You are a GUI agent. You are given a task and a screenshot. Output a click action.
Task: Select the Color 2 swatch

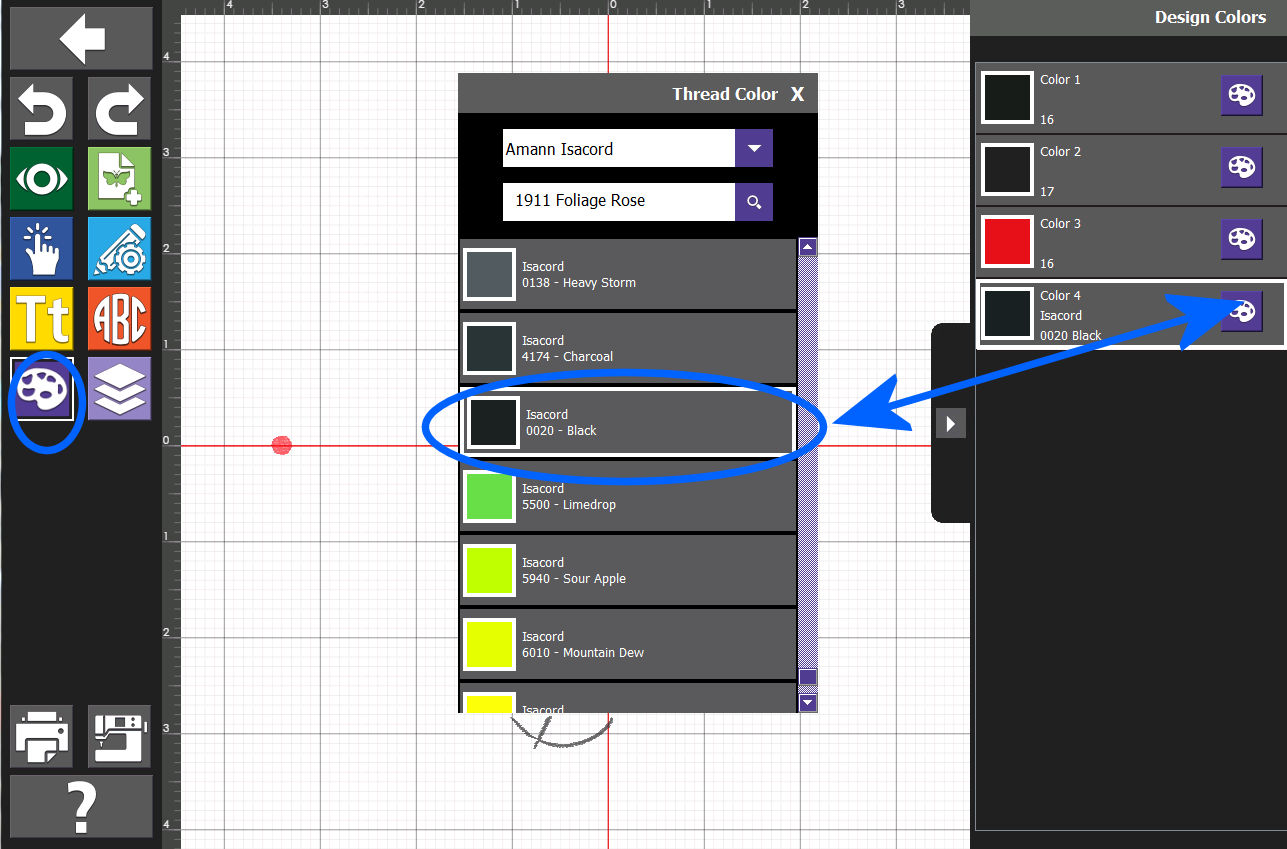click(x=1007, y=169)
